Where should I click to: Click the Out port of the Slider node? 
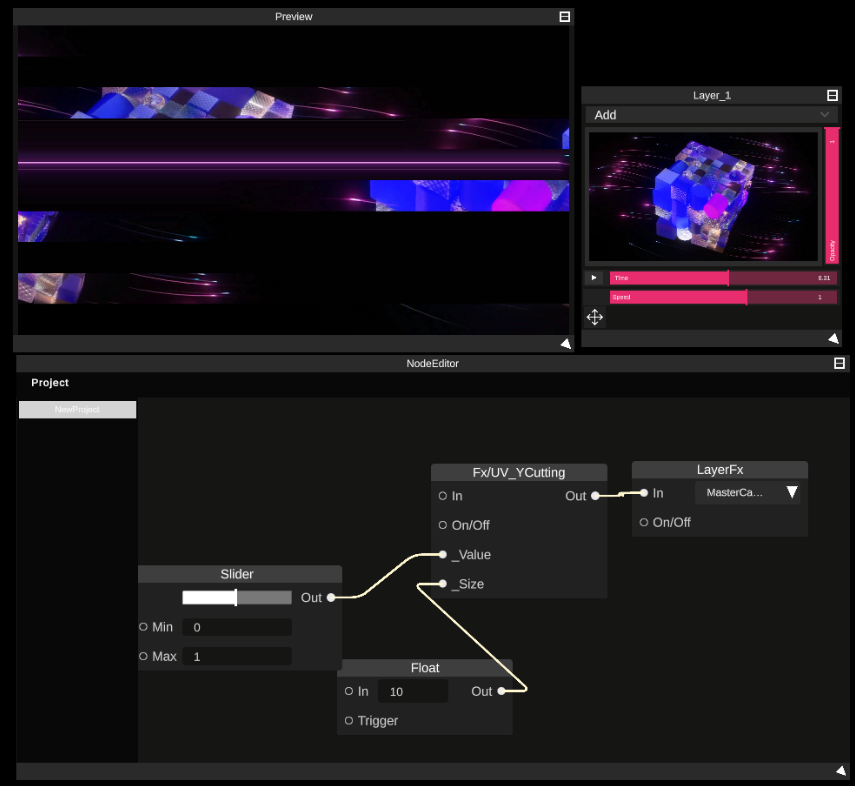coord(332,597)
